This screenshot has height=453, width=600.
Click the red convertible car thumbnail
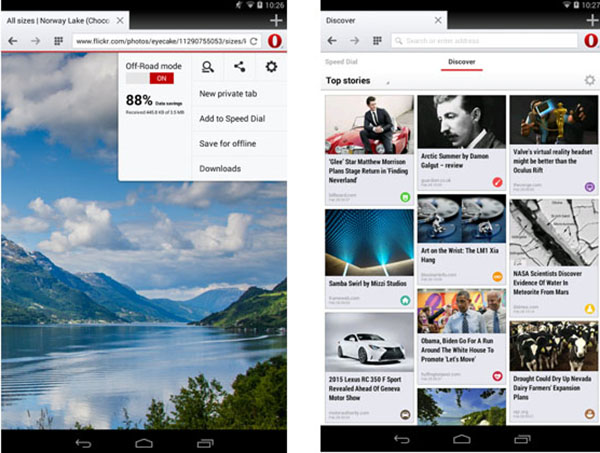click(369, 125)
